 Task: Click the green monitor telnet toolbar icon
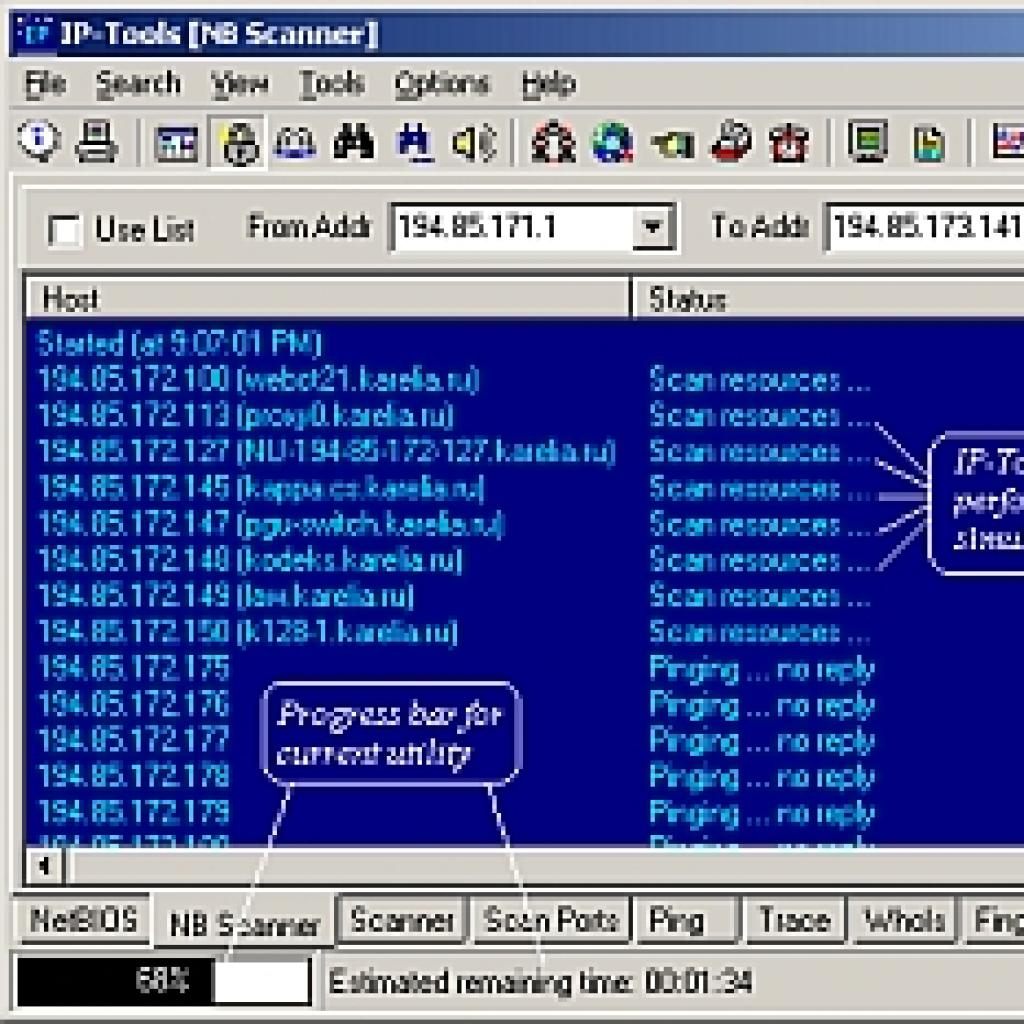(867, 140)
